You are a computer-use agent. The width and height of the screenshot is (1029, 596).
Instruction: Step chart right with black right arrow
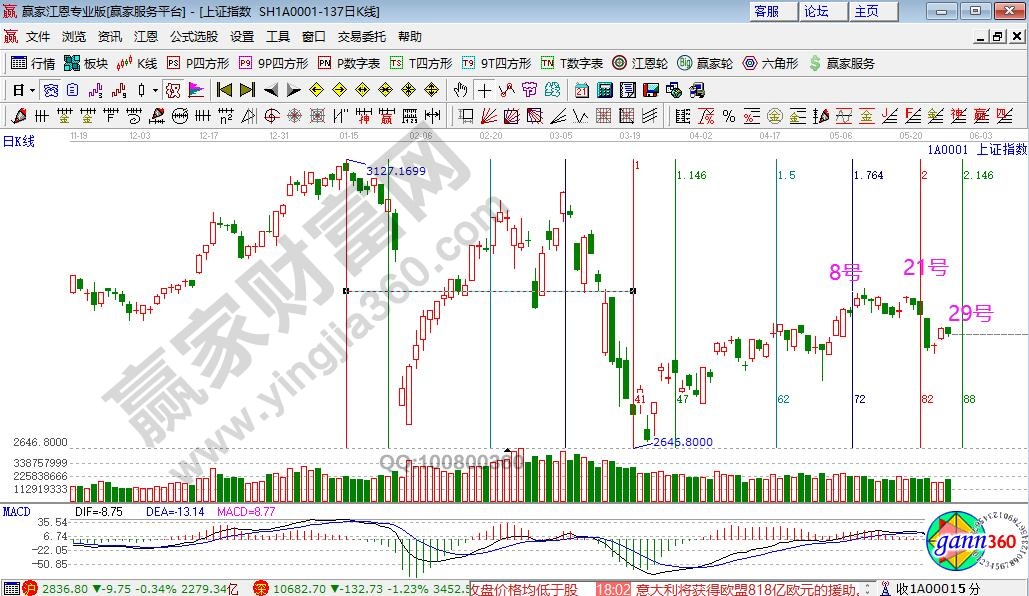[x=293, y=90]
